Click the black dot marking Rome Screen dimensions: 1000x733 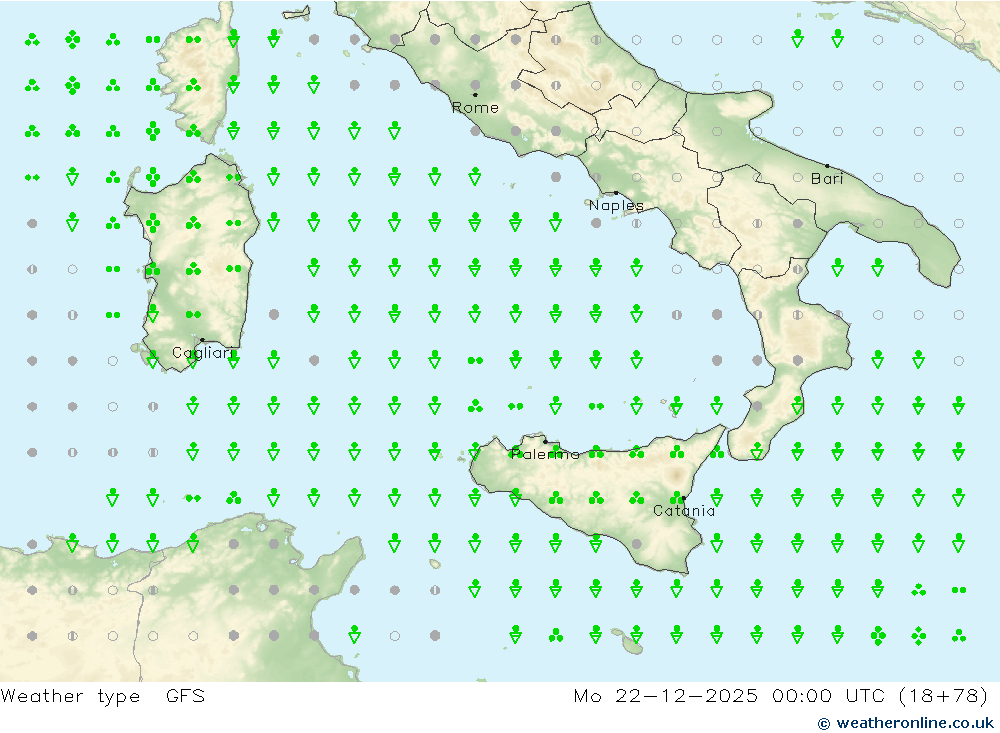[475, 94]
